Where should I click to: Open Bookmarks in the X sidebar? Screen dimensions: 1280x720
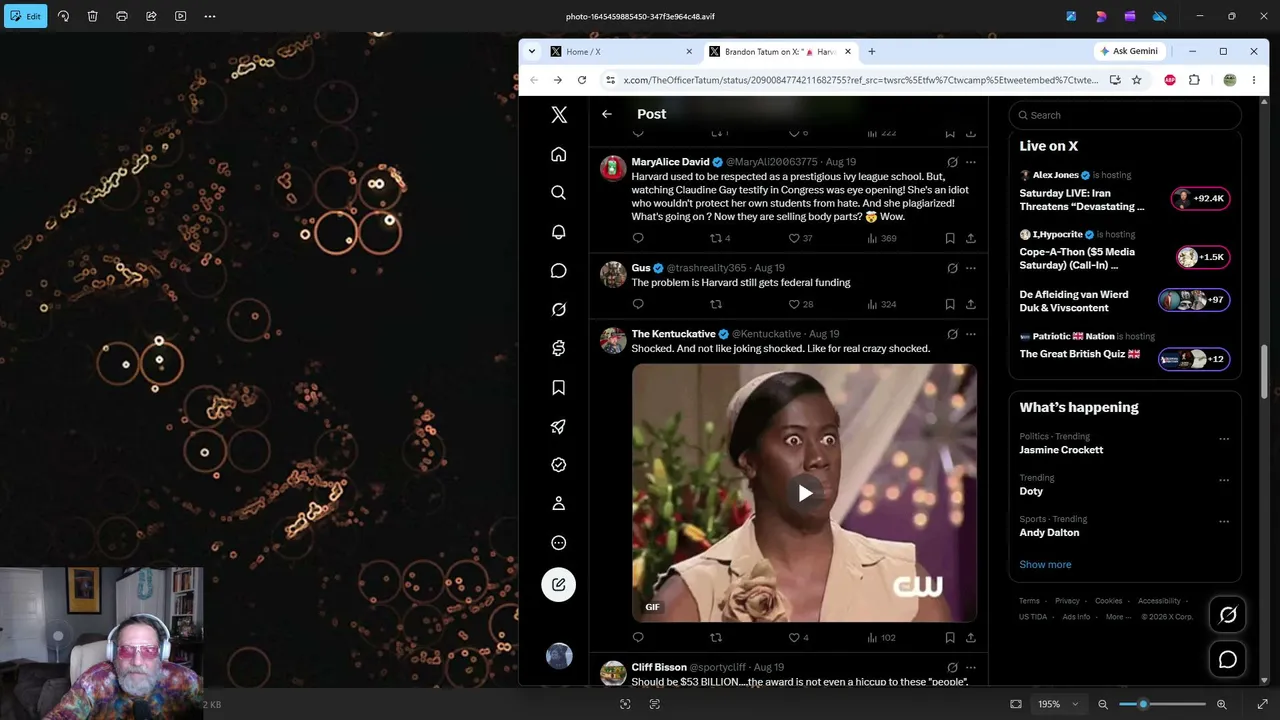coord(559,388)
